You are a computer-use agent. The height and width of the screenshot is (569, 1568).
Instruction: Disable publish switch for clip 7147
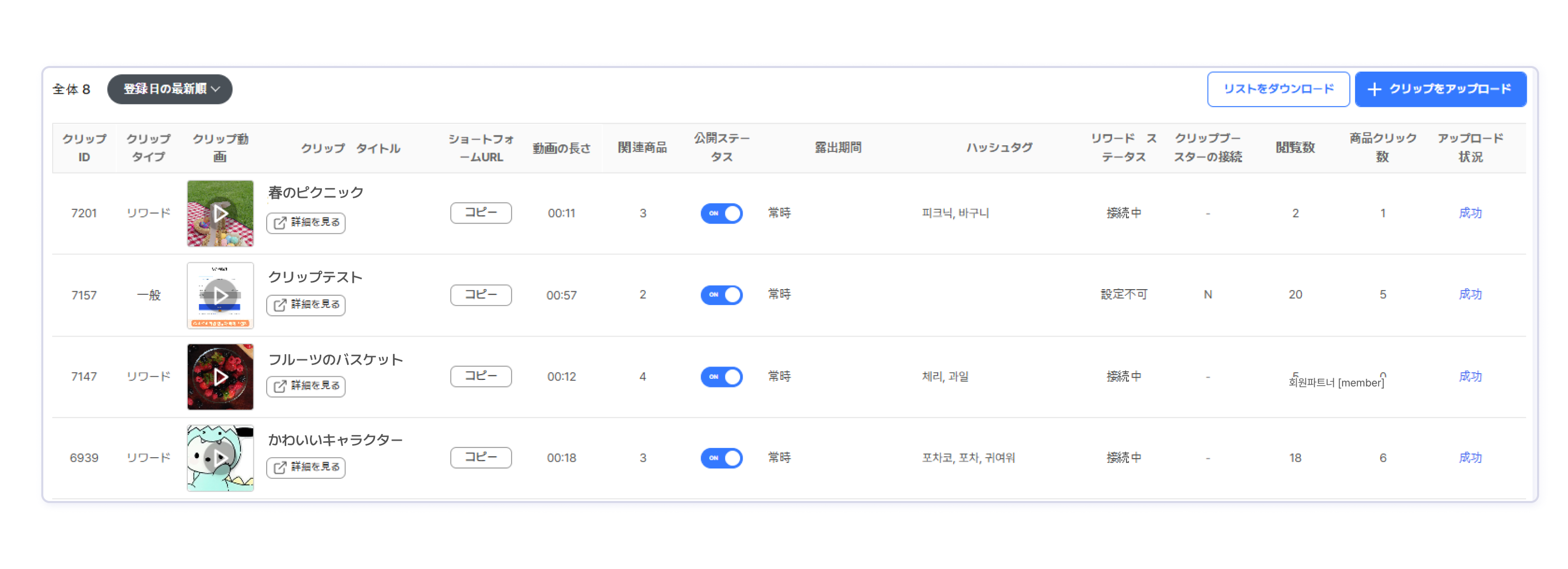tap(721, 377)
